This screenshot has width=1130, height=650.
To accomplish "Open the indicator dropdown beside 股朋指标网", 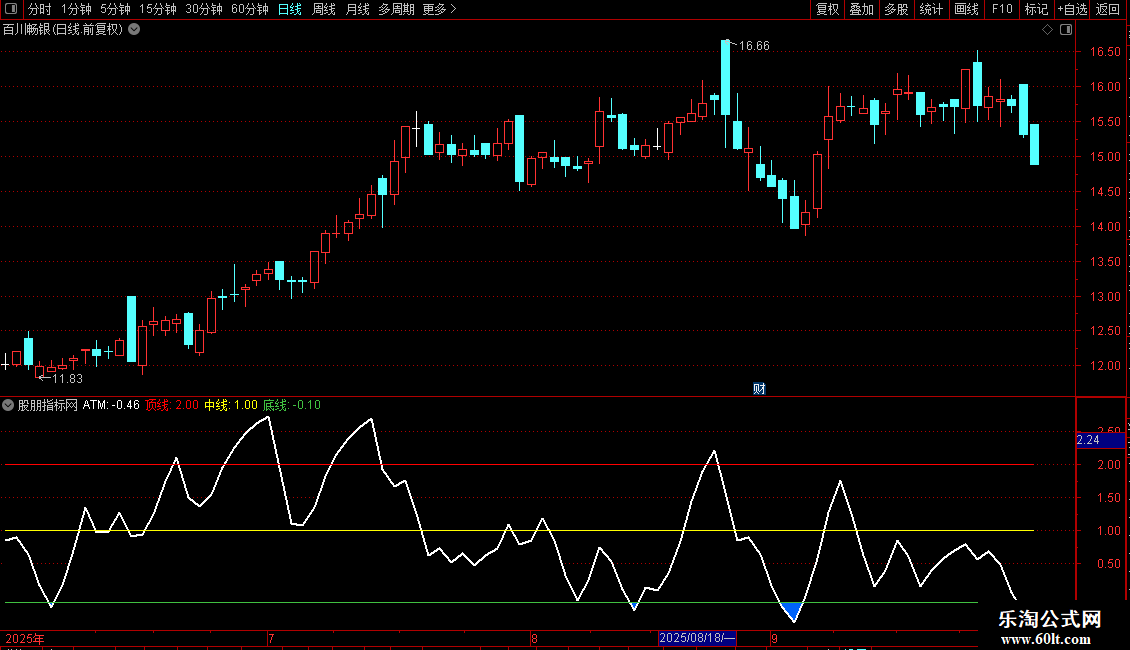I will pos(8,405).
